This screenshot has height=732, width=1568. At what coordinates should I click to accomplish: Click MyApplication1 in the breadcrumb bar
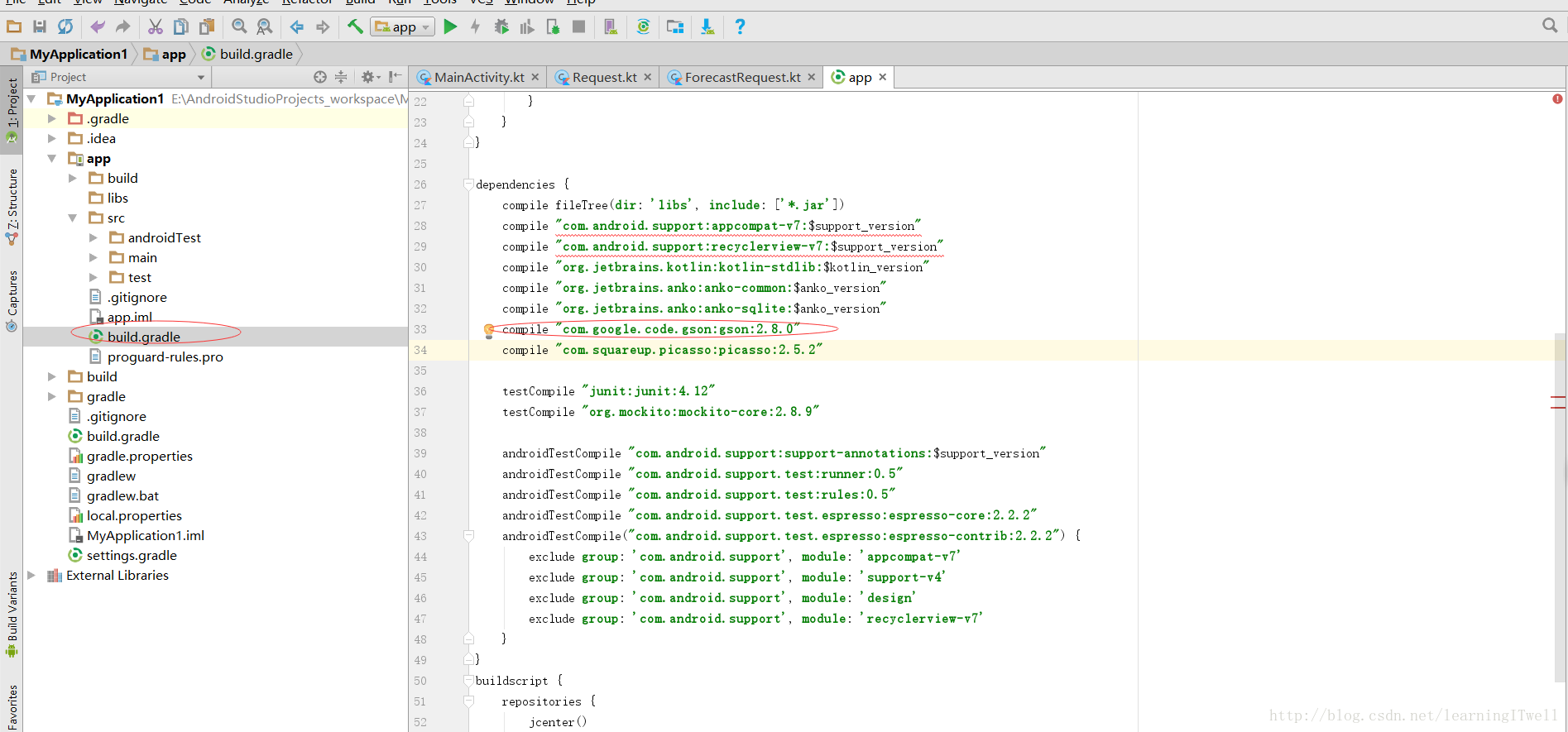click(70, 54)
